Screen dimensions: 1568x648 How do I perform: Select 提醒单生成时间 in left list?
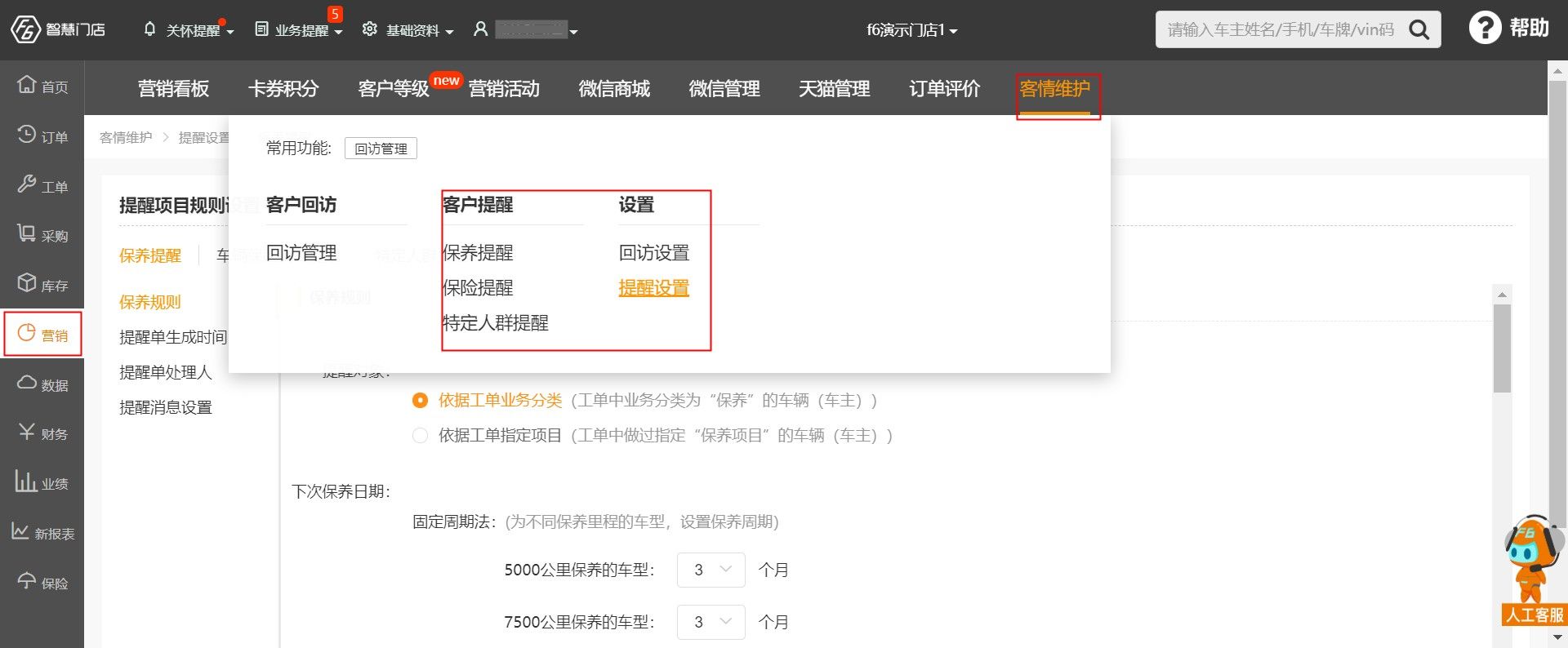point(173,337)
